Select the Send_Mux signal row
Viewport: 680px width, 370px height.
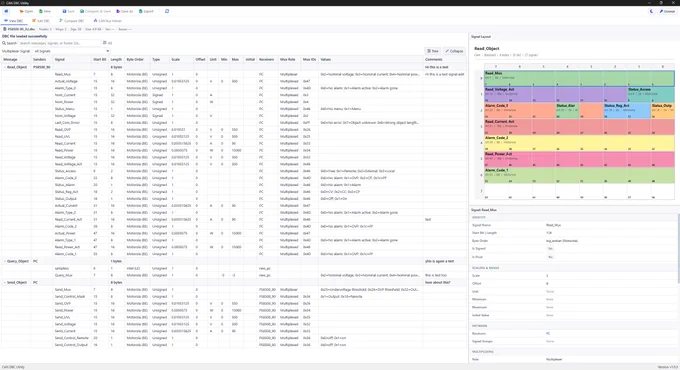(x=234, y=289)
